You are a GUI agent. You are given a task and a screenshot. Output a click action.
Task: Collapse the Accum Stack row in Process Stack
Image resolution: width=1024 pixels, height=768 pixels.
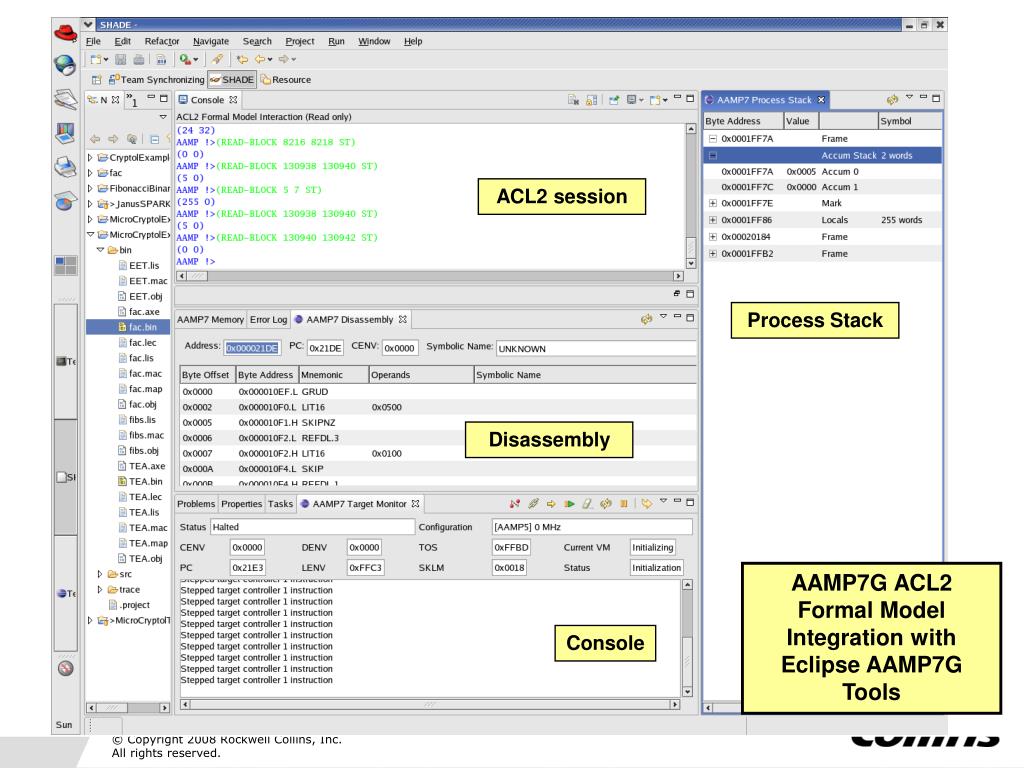click(x=712, y=155)
